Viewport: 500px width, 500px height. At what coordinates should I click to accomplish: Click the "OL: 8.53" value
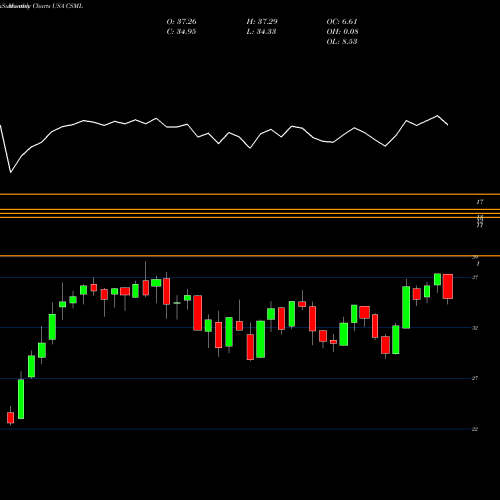(342, 41)
